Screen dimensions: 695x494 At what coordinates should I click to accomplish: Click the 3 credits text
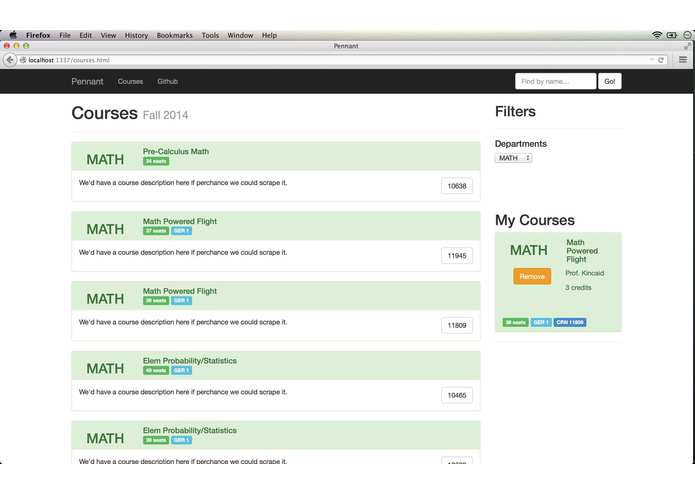(578, 288)
